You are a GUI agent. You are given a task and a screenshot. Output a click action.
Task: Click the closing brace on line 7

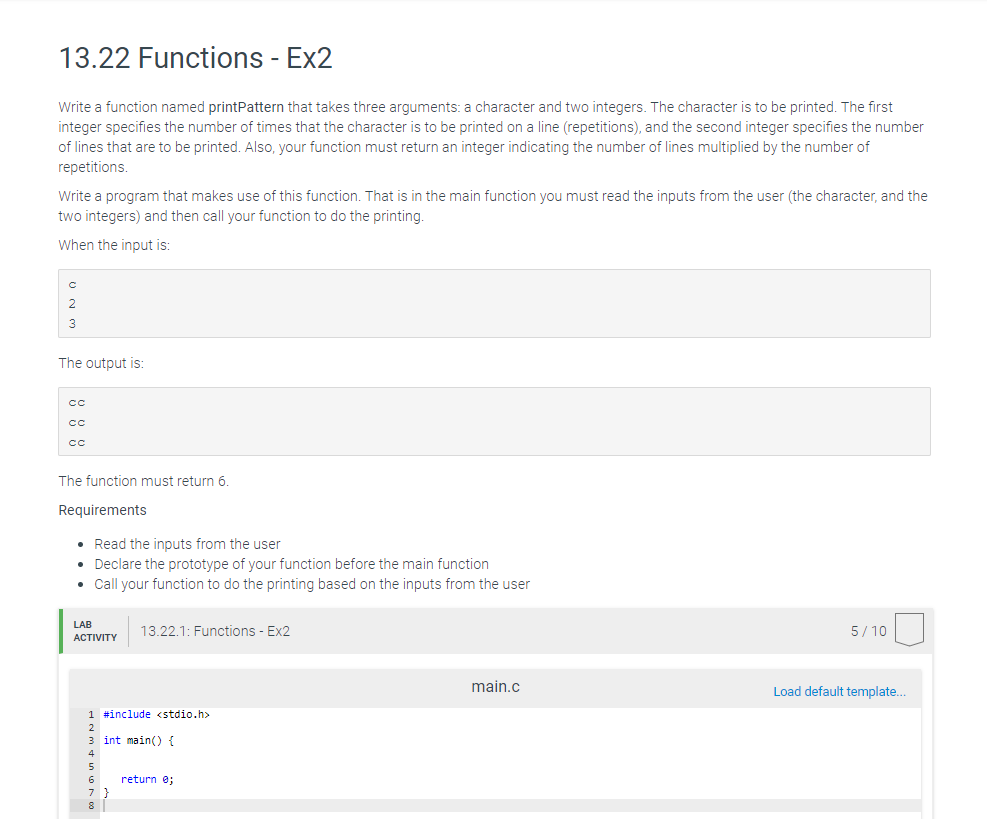104,791
